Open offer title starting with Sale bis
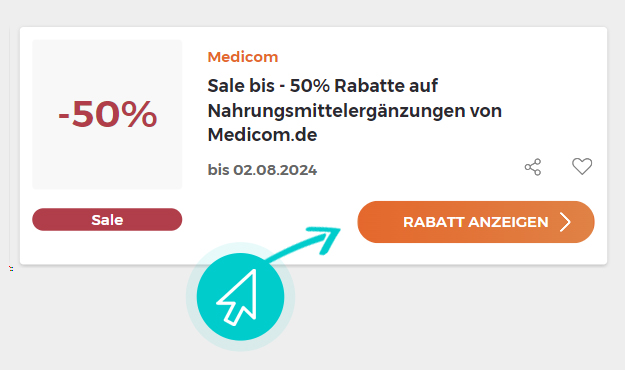The height and width of the screenshot is (370, 625). coord(355,110)
